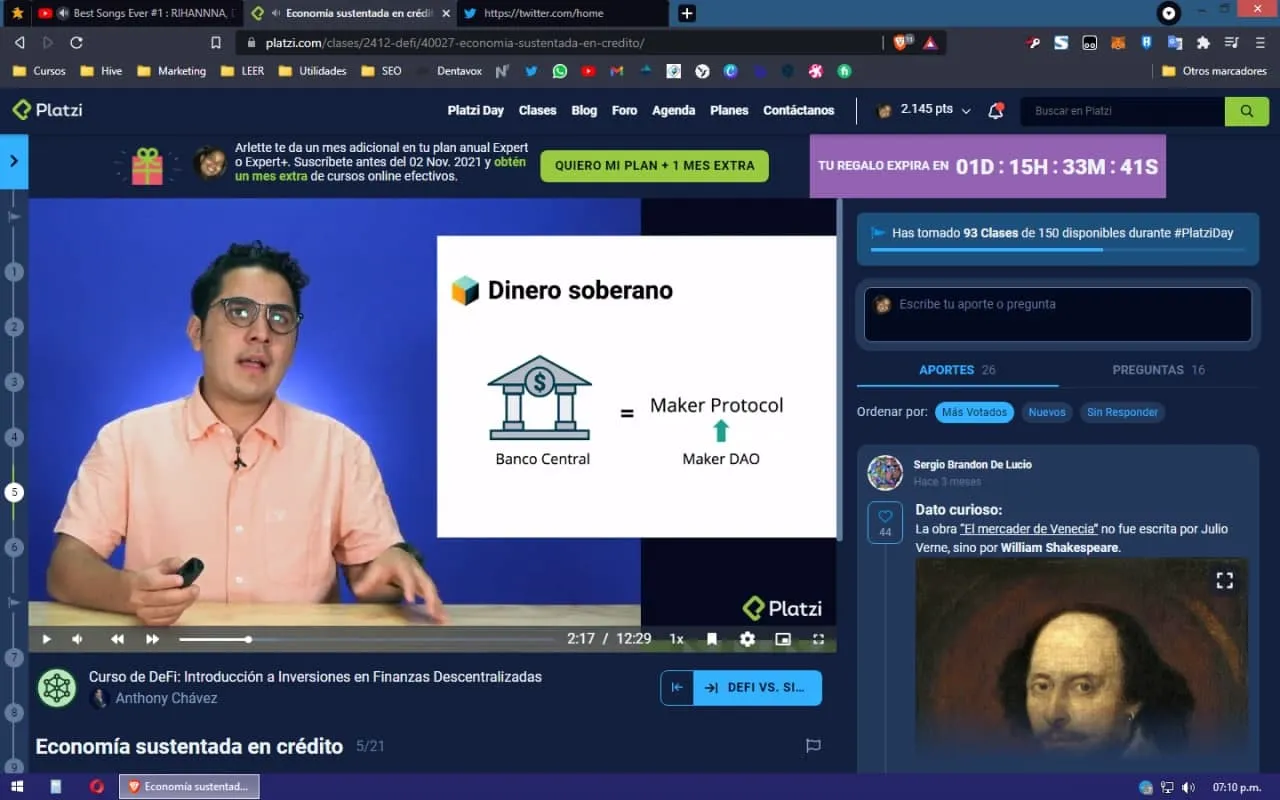Viewport: 1280px width, 800px height.
Task: Open the Marketing bookmarks folder
Action: pos(171,71)
